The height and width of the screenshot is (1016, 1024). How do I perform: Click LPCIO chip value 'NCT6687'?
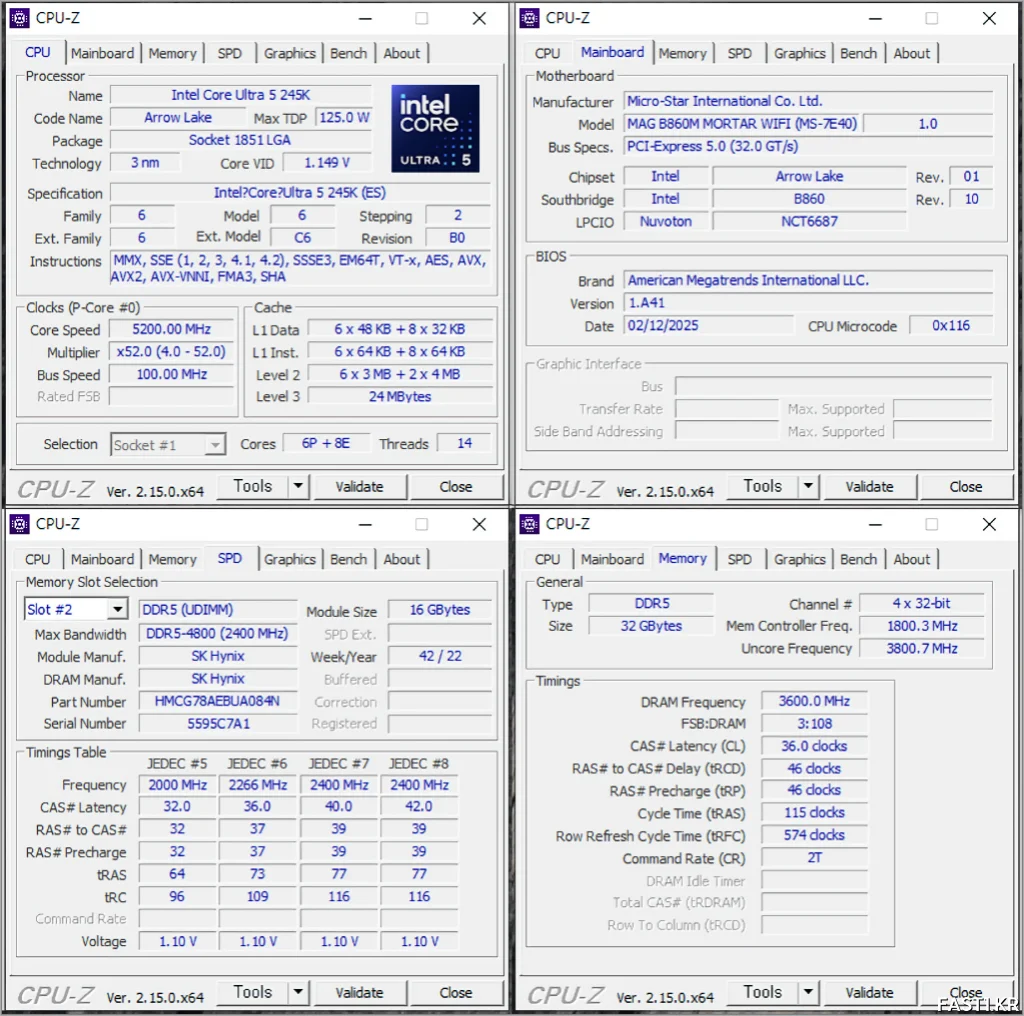809,221
